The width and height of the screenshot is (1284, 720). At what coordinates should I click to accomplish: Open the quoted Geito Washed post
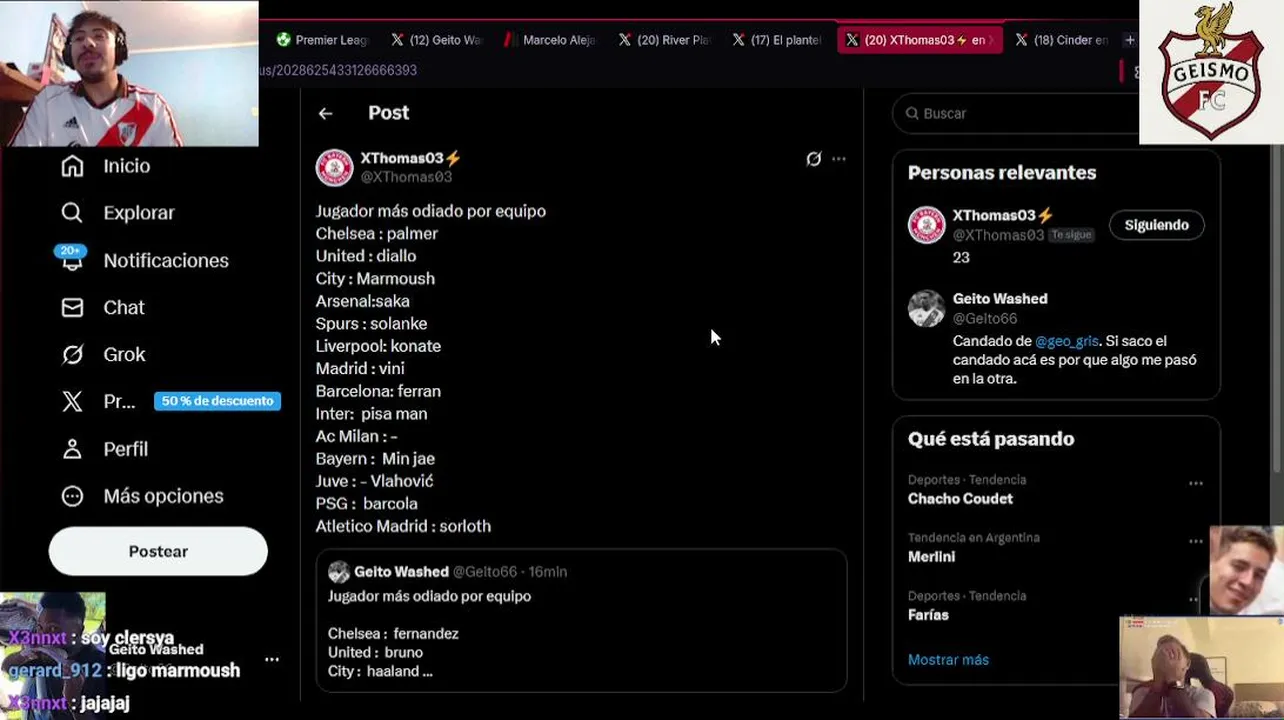[581, 620]
